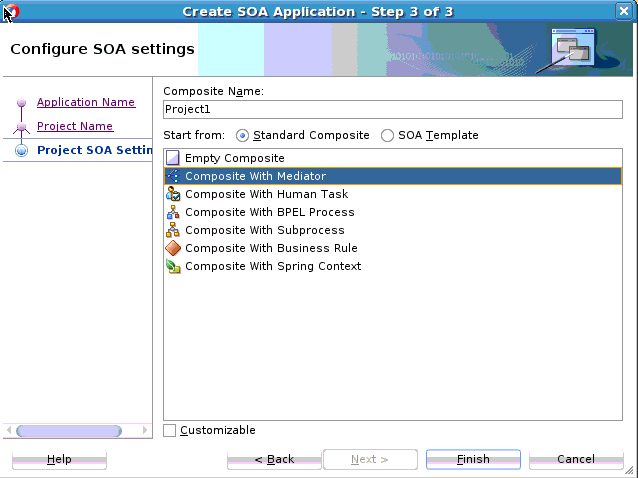Click the Cancel button

point(576,459)
